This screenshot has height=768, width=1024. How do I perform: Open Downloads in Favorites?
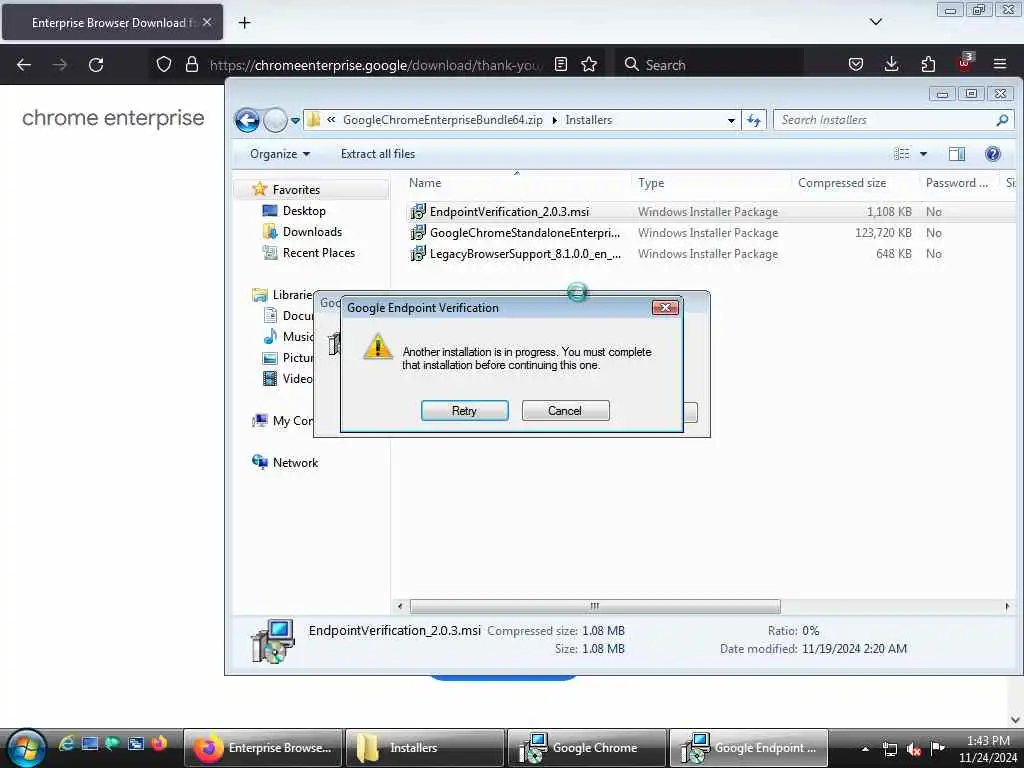tap(312, 231)
